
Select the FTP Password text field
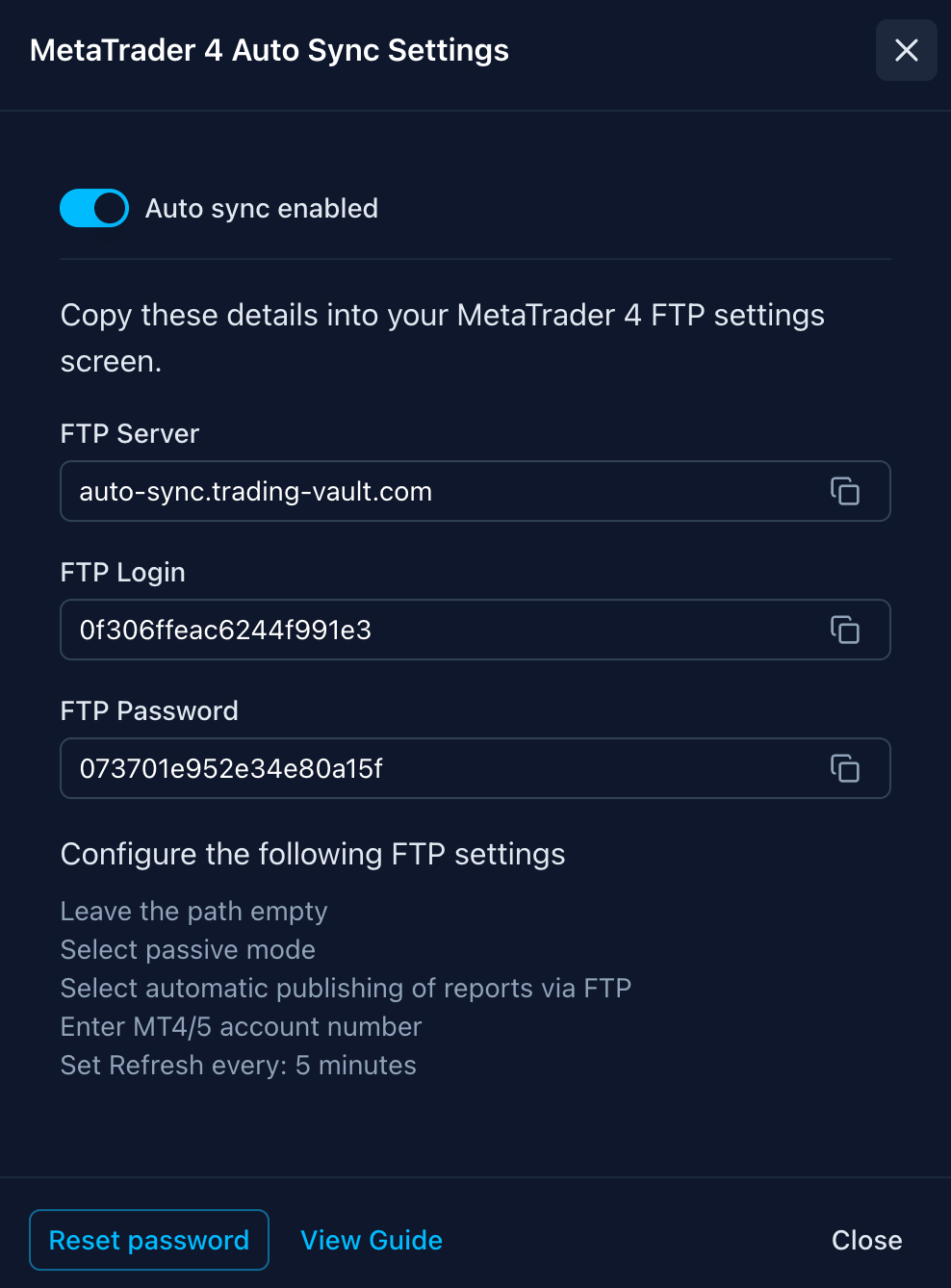click(433, 768)
